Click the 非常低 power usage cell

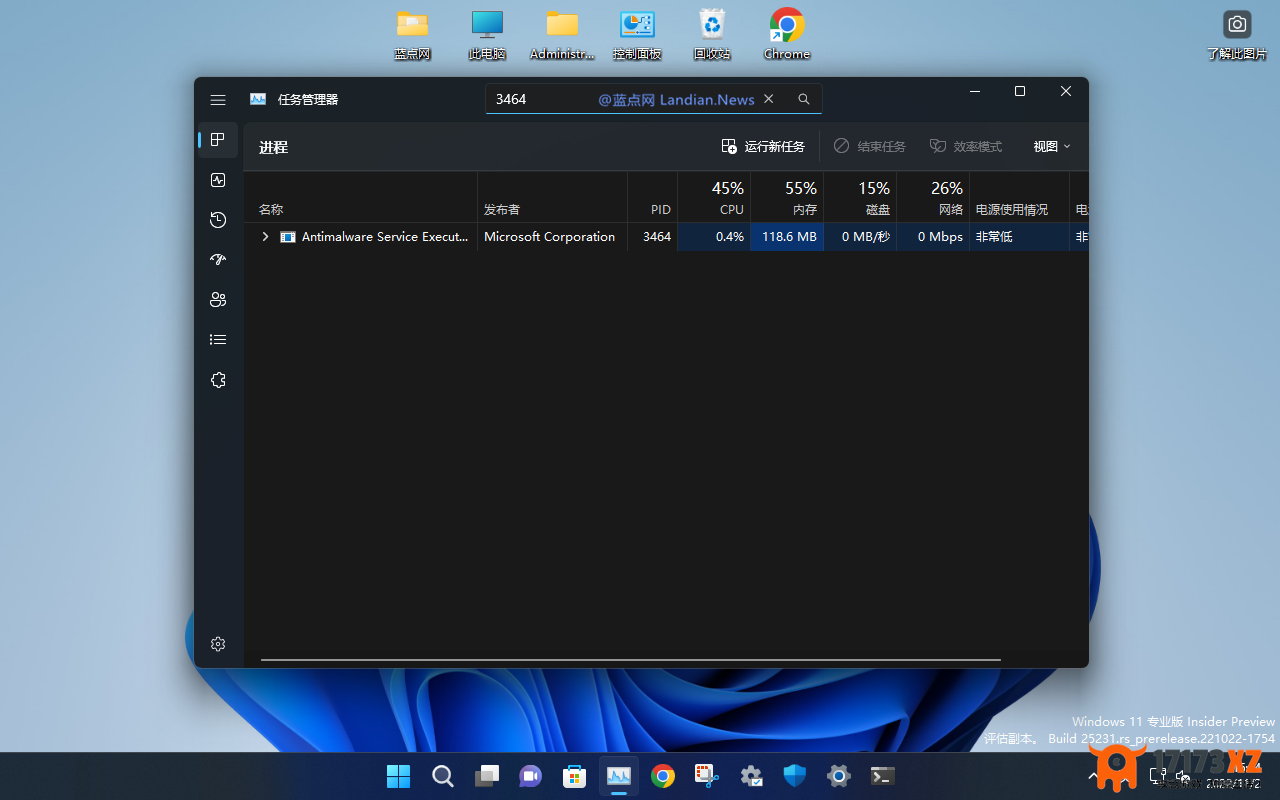[1019, 237]
